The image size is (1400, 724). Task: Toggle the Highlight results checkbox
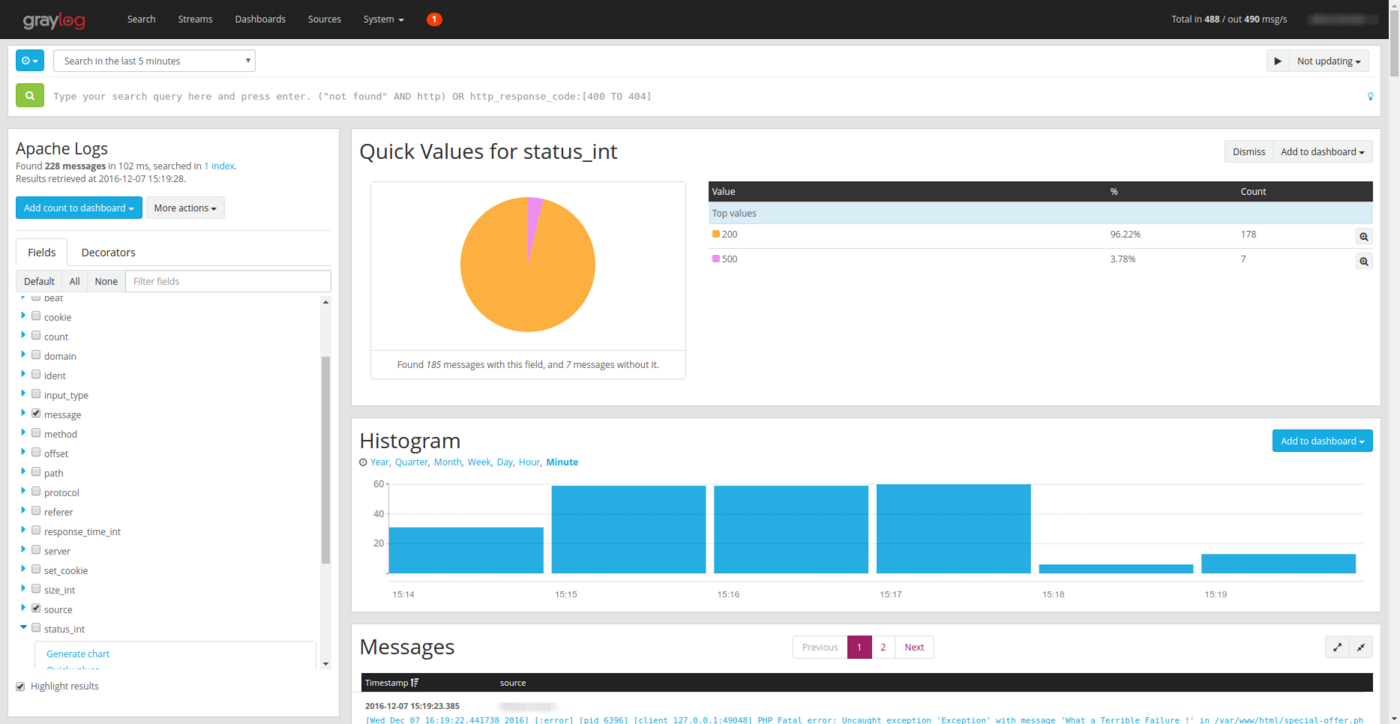20,686
